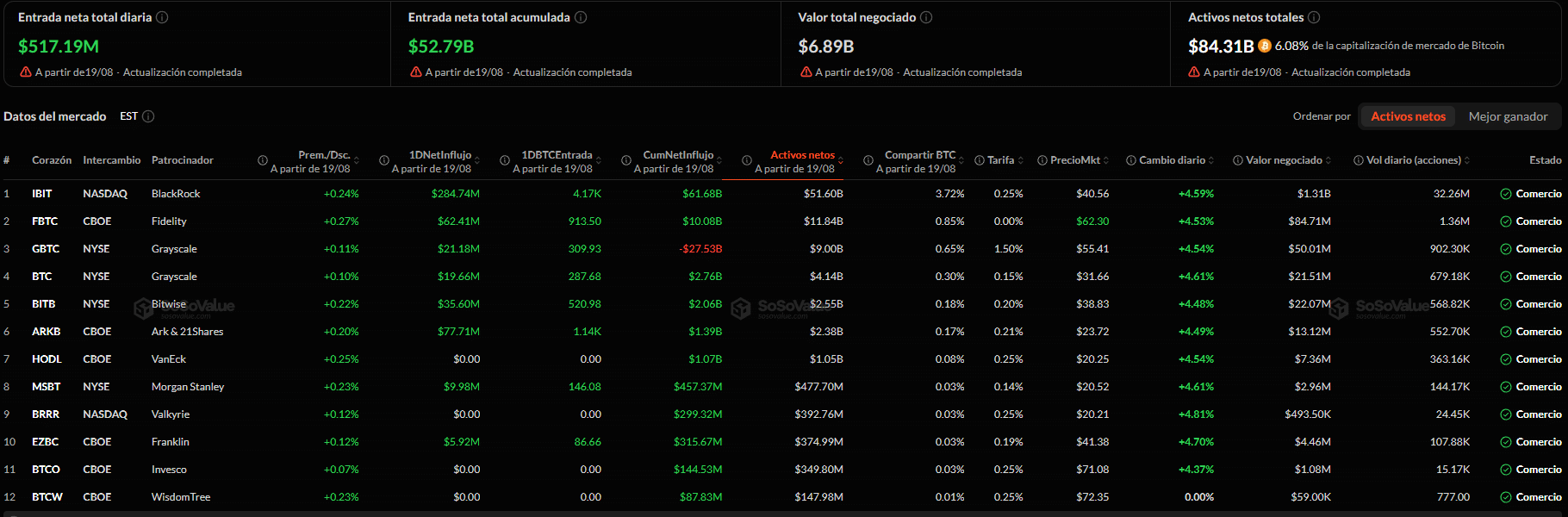Click warning triangle under $52.79B
Screen dimensions: 1568x517
click(x=416, y=72)
